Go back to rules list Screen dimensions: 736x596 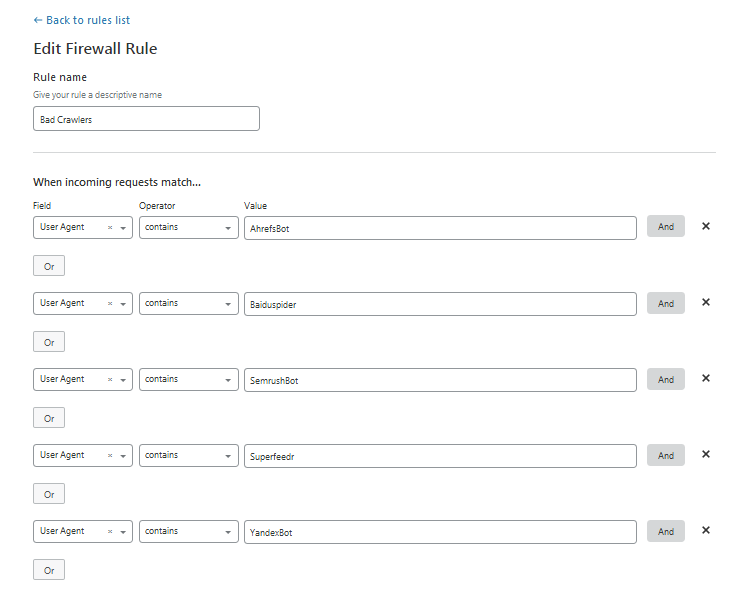tap(82, 20)
